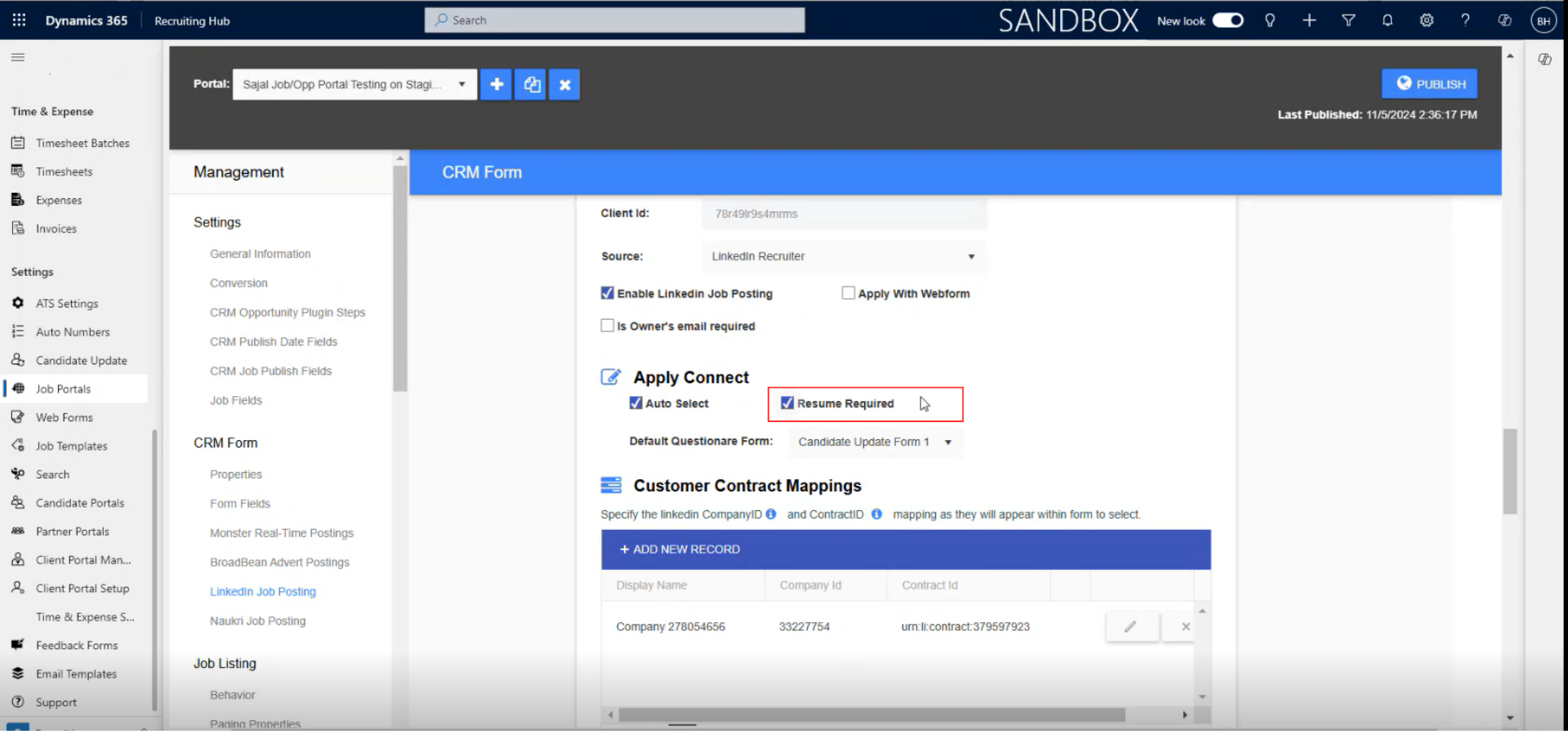
Task: Open the Dynamics 365 app launcher grid
Action: (19, 20)
